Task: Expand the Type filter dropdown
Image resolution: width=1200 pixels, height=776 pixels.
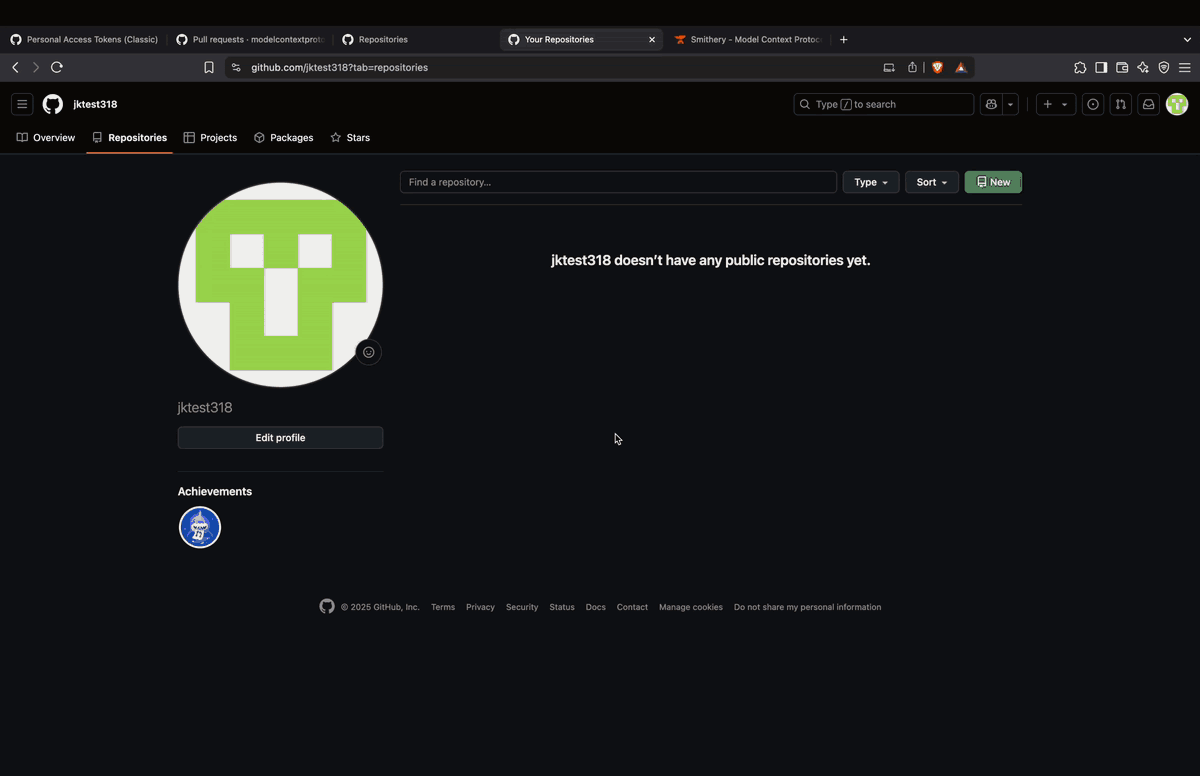Action: (870, 182)
